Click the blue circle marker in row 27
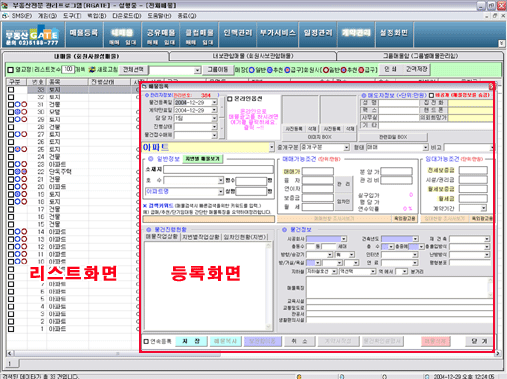This screenshot has width=507, height=379. pos(17,134)
